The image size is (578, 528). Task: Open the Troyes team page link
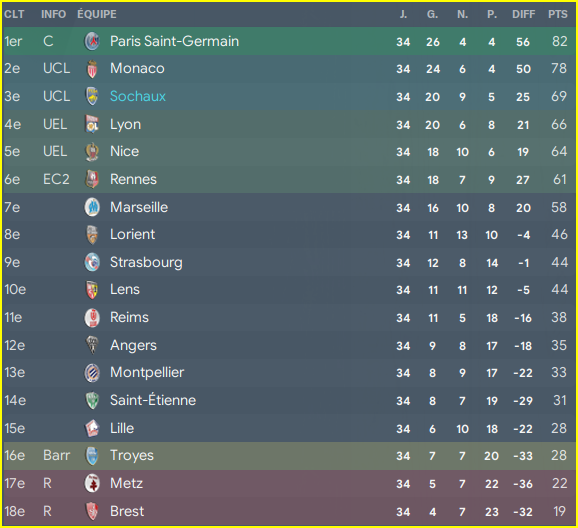tap(132, 456)
